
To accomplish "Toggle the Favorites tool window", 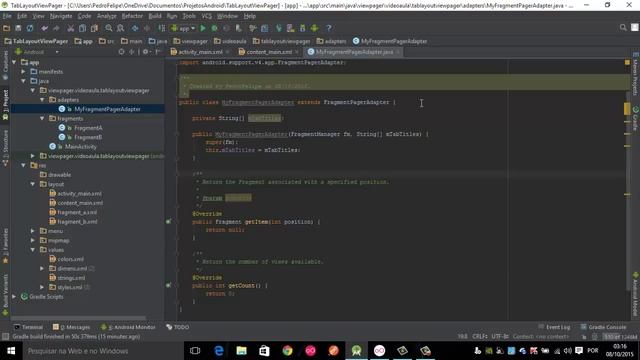I will coord(5,246).
